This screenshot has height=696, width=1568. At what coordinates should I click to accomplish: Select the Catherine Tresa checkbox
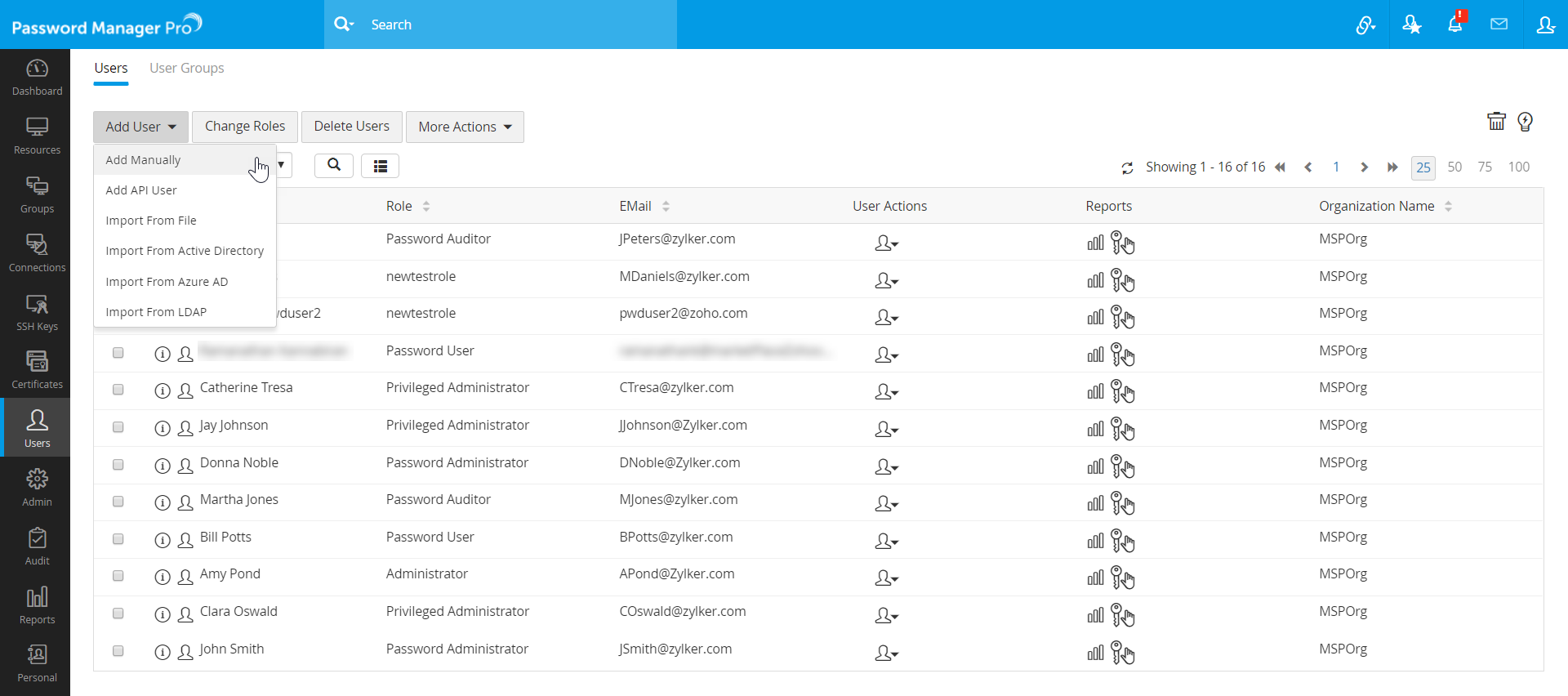118,390
